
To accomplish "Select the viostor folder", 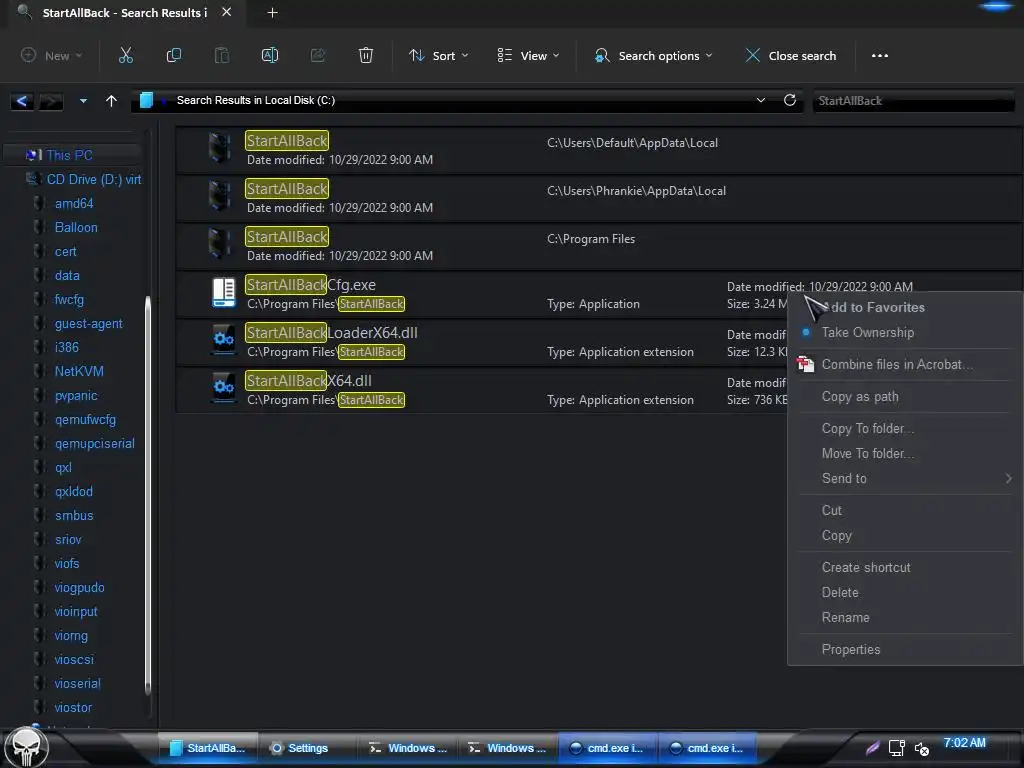I will [72, 707].
